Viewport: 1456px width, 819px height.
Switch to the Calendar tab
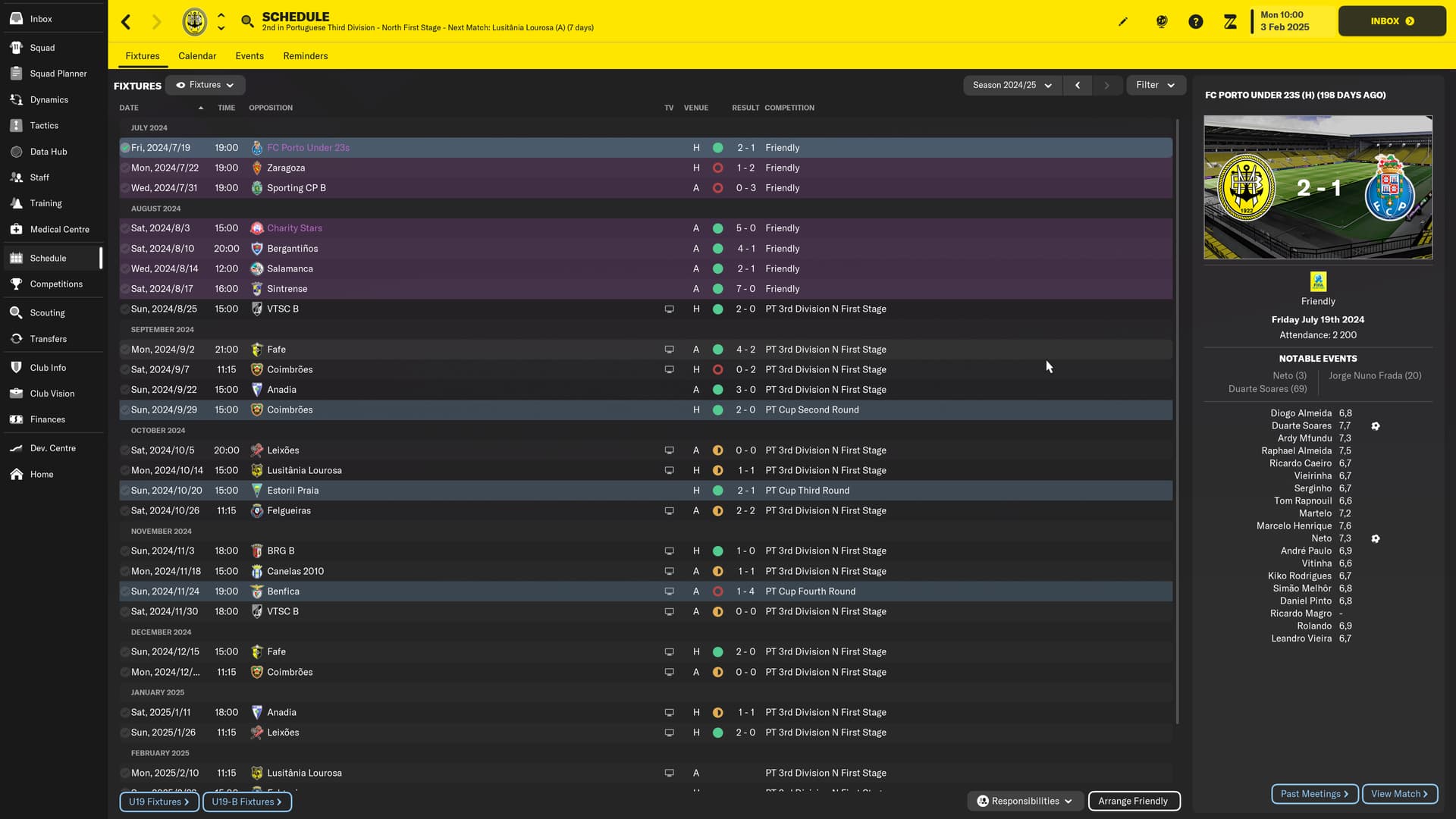[x=197, y=56]
